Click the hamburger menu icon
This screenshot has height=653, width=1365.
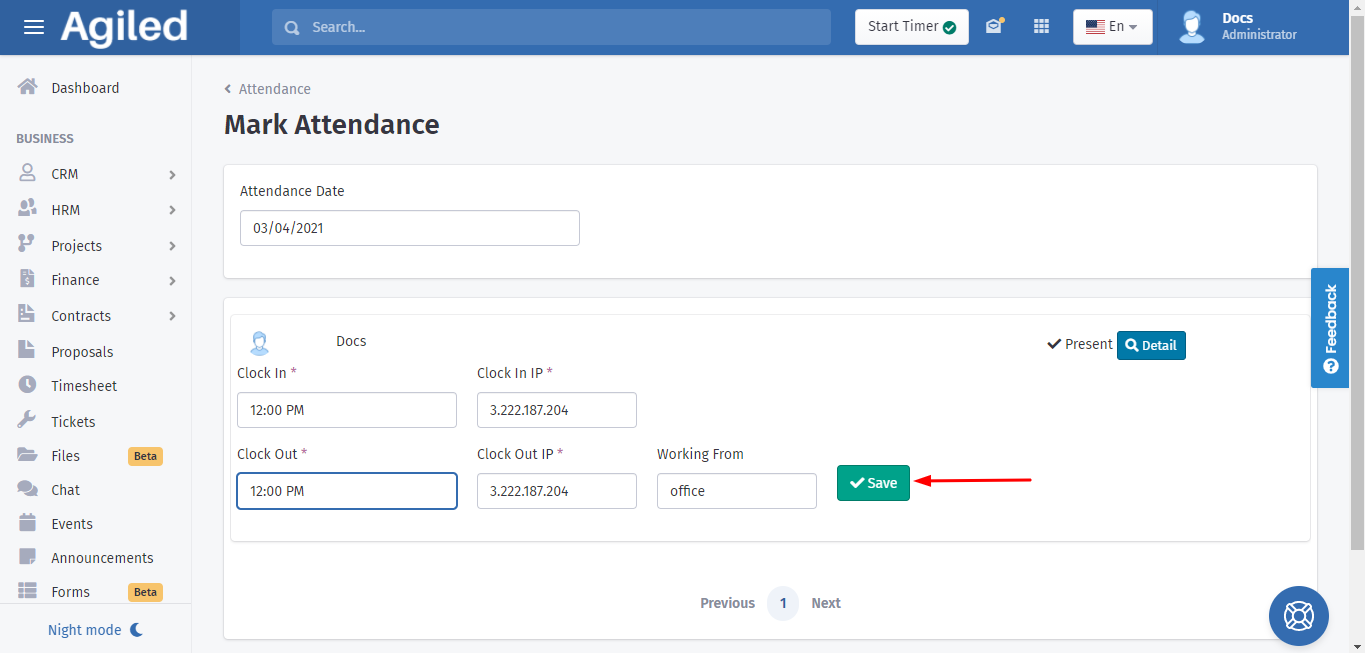pos(34,27)
